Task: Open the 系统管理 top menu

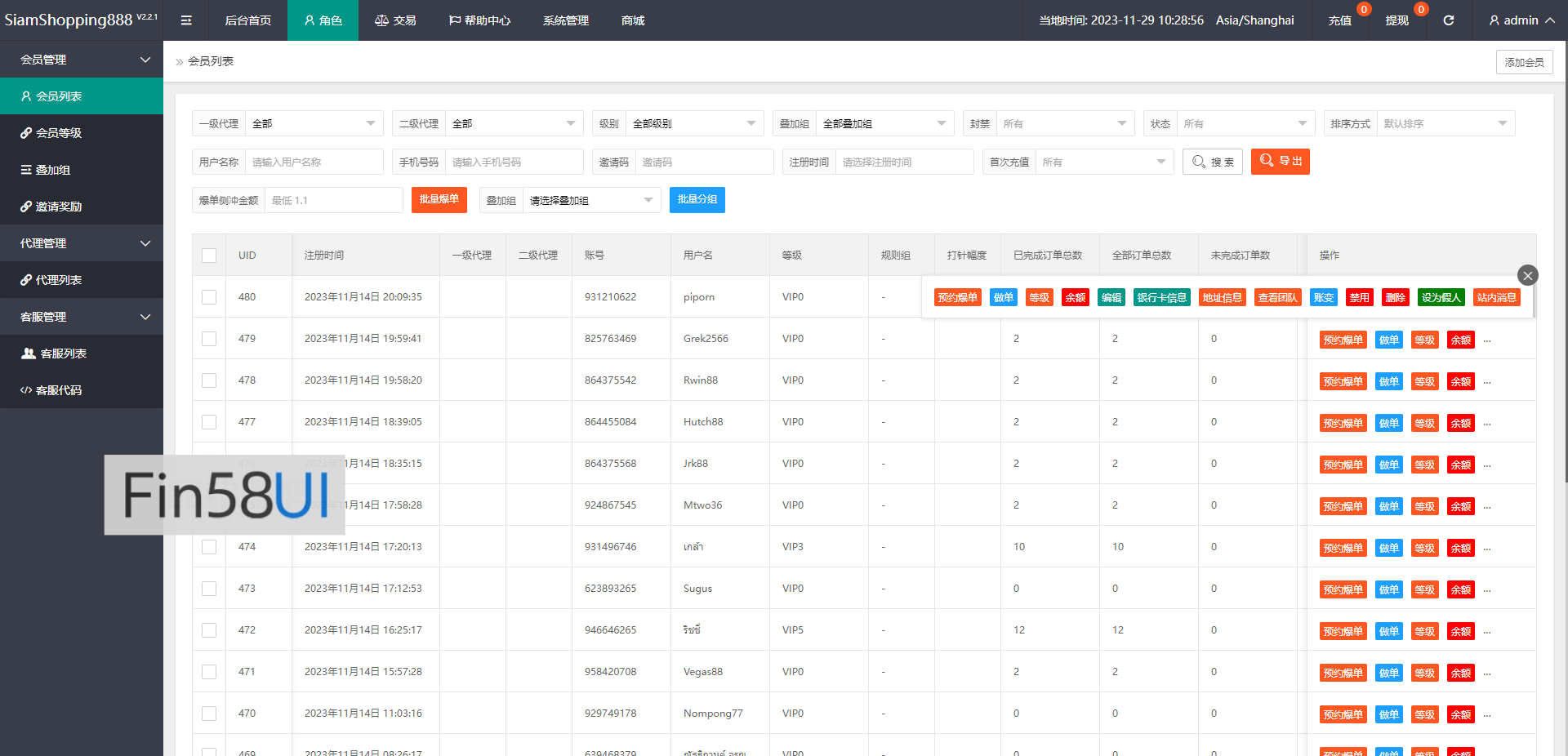Action: click(565, 20)
